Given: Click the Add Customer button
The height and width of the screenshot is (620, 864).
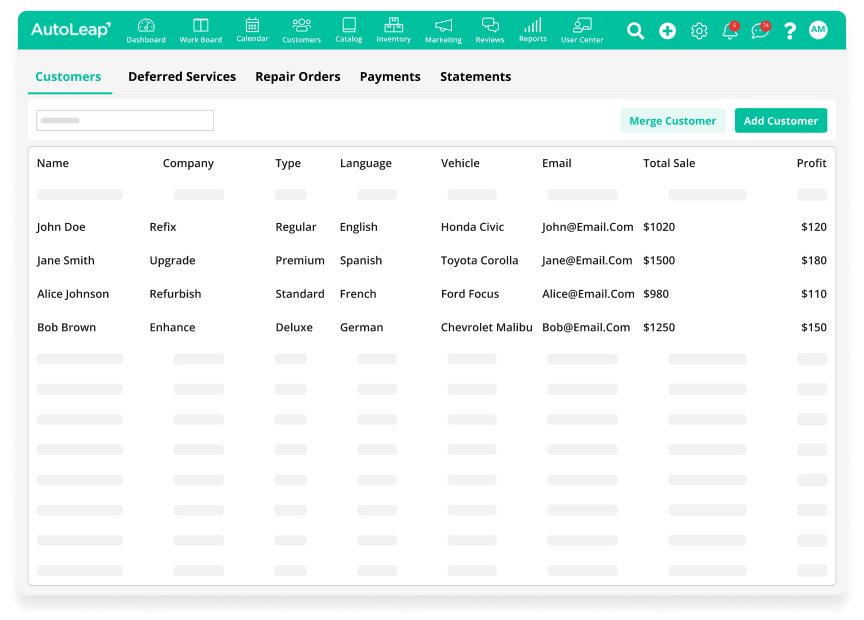Looking at the screenshot, I should pos(780,121).
